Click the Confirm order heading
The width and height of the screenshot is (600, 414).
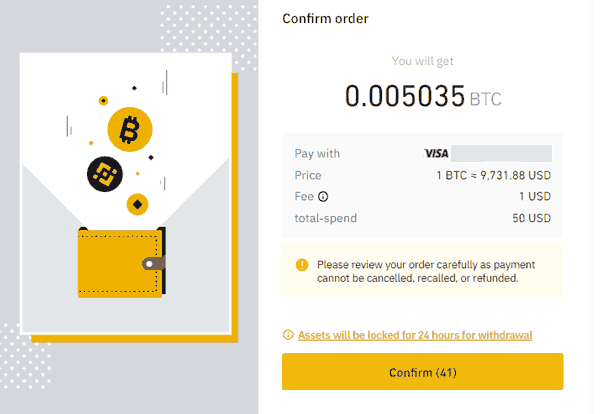pos(325,18)
